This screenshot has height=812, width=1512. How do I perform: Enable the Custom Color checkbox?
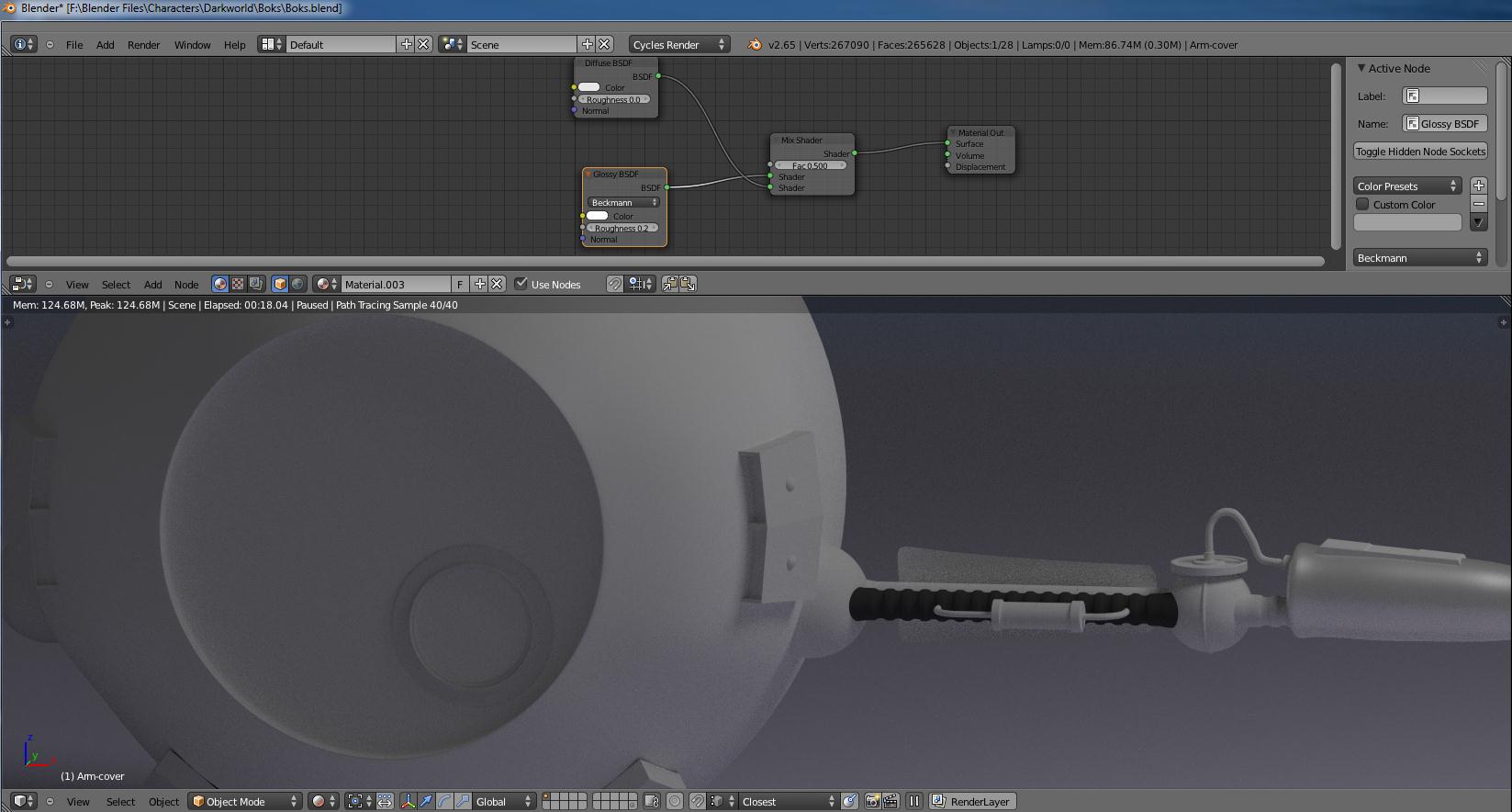[1362, 205]
